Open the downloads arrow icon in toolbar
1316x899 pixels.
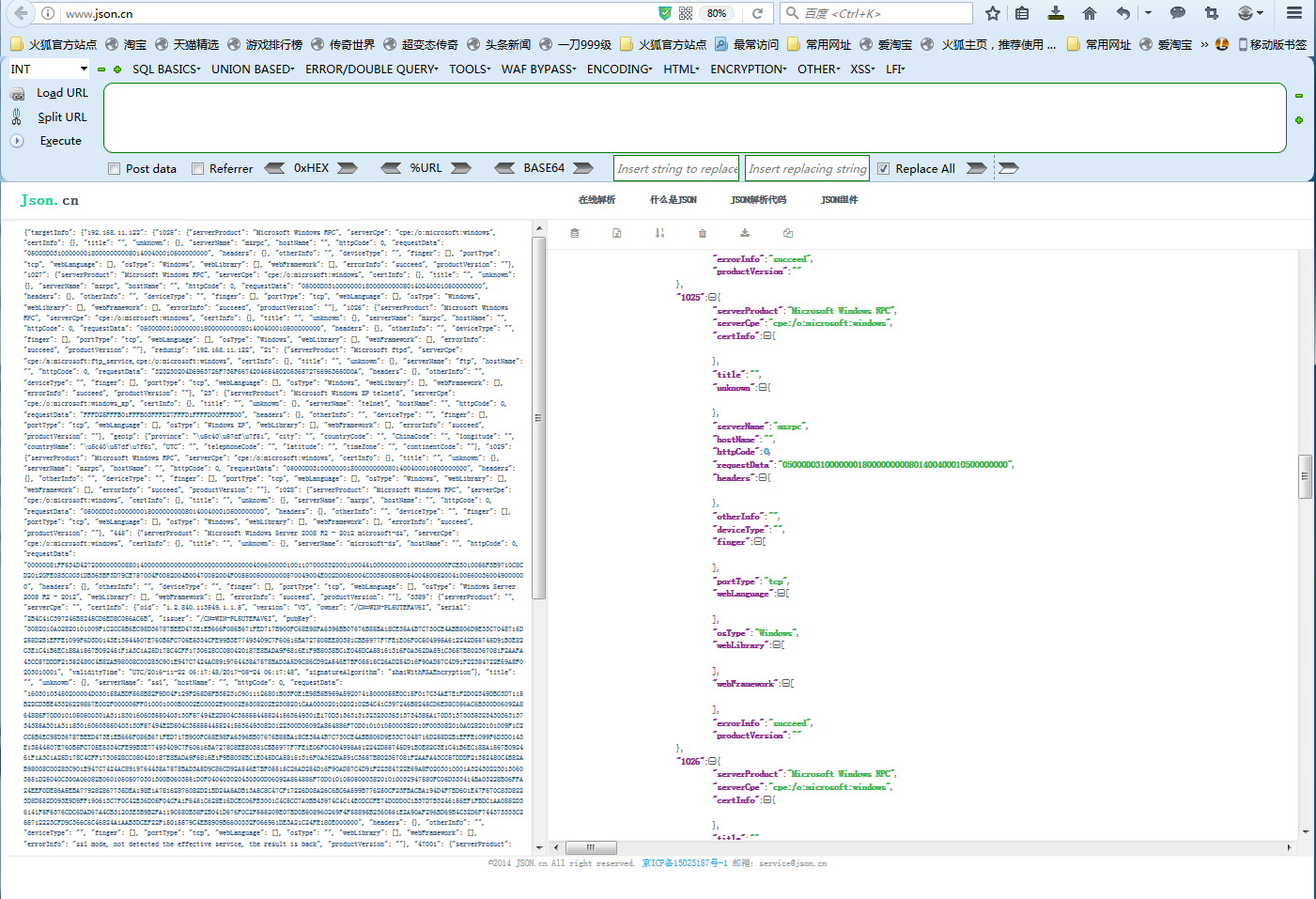coord(1056,13)
